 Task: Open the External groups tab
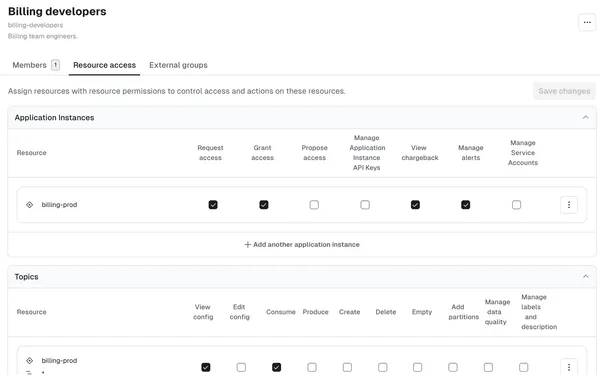(178, 65)
